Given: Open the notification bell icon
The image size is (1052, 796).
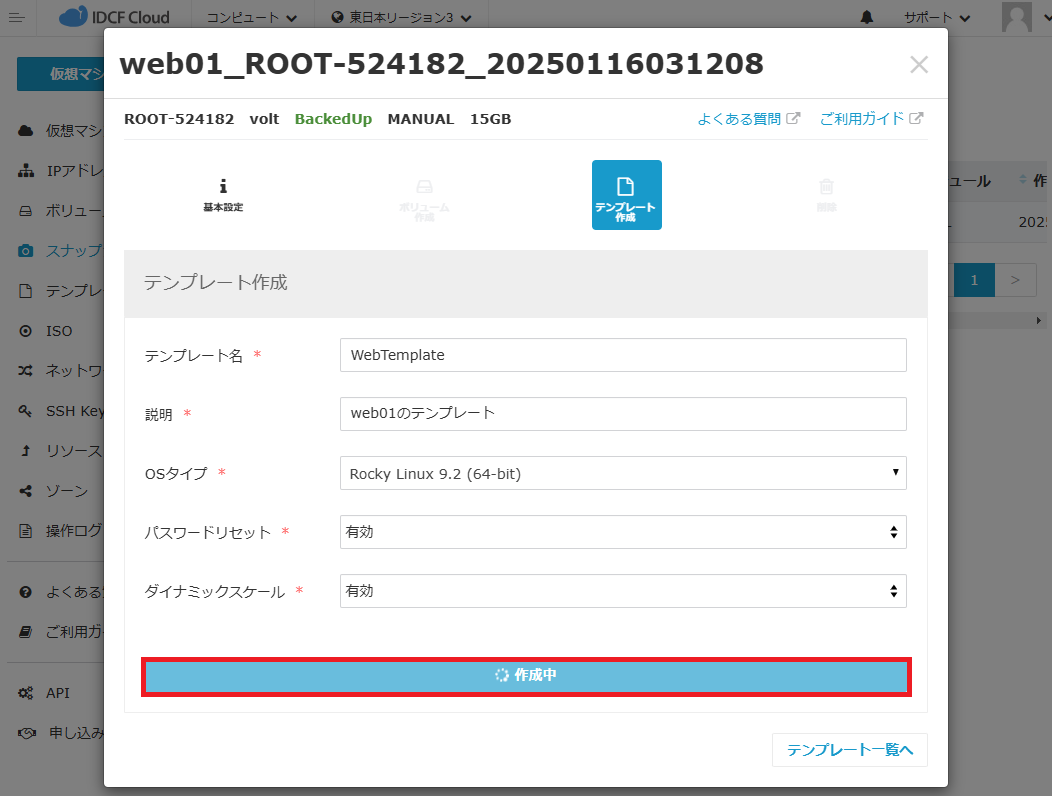Looking at the screenshot, I should point(866,17).
